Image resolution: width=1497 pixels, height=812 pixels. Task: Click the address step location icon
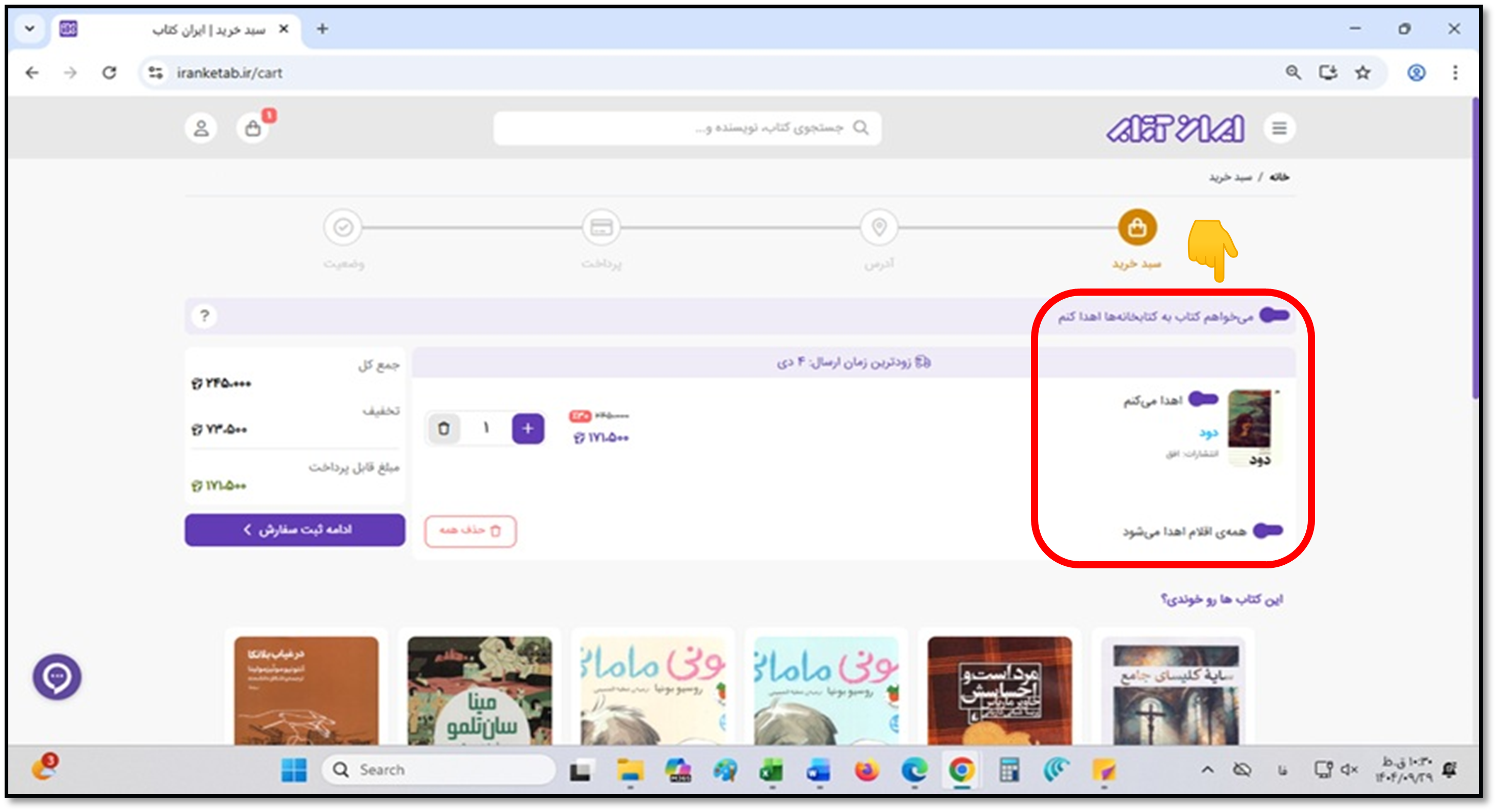(x=879, y=227)
